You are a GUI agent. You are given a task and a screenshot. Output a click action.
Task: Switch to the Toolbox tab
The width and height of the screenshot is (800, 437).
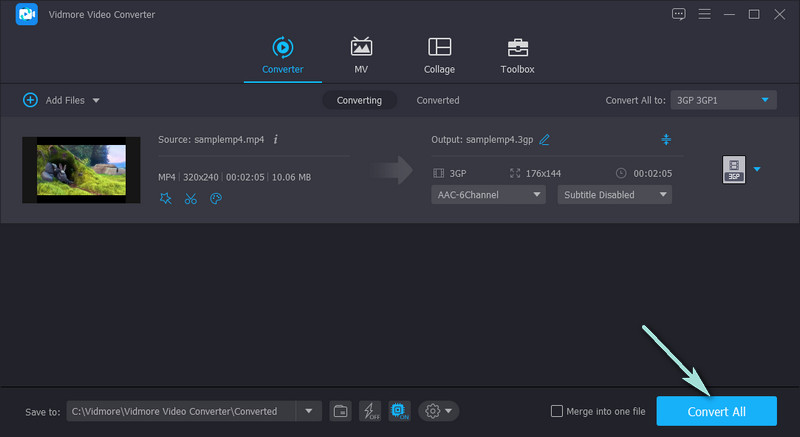(x=517, y=56)
